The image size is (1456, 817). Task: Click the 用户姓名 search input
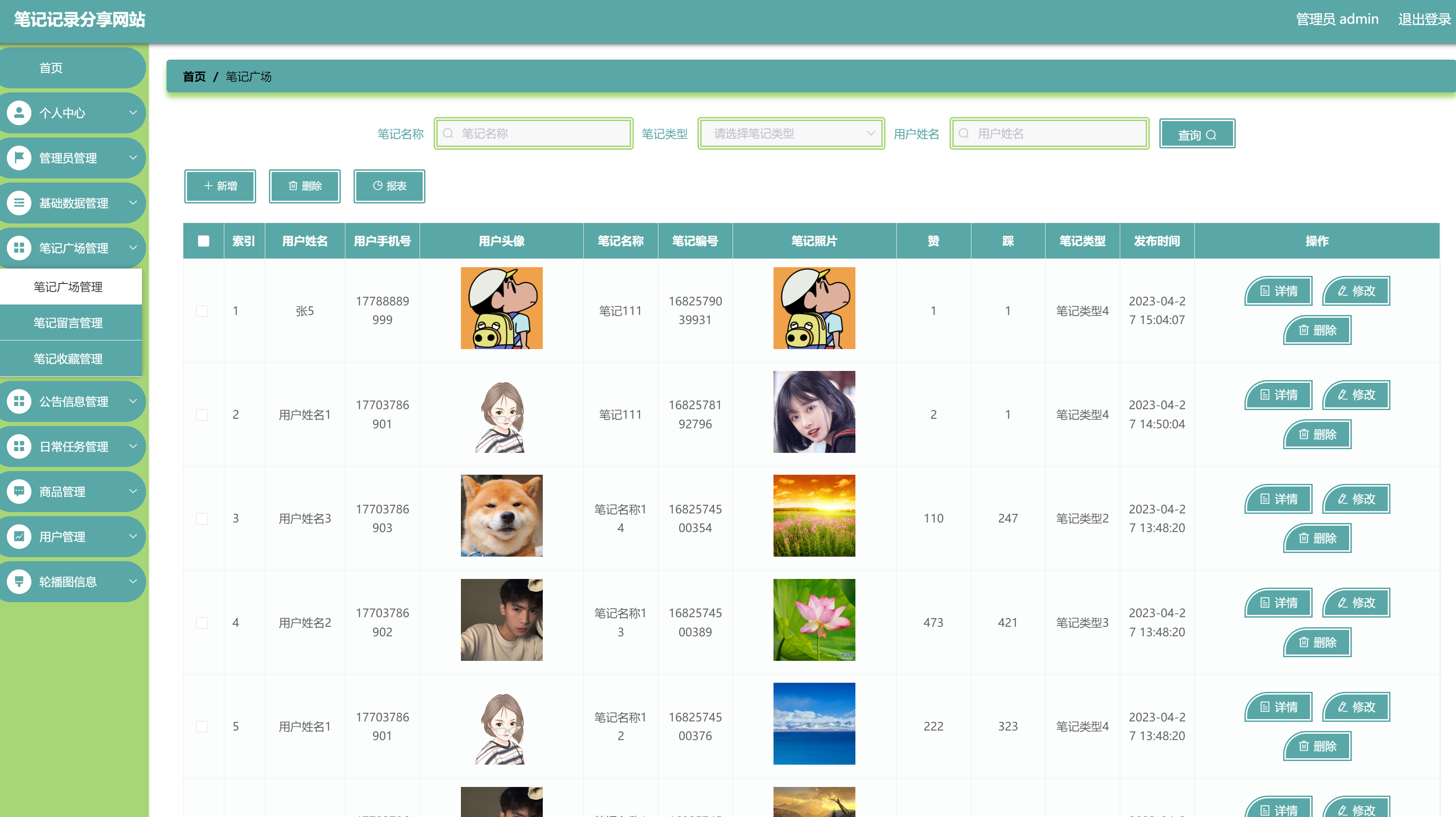[x=1050, y=133]
